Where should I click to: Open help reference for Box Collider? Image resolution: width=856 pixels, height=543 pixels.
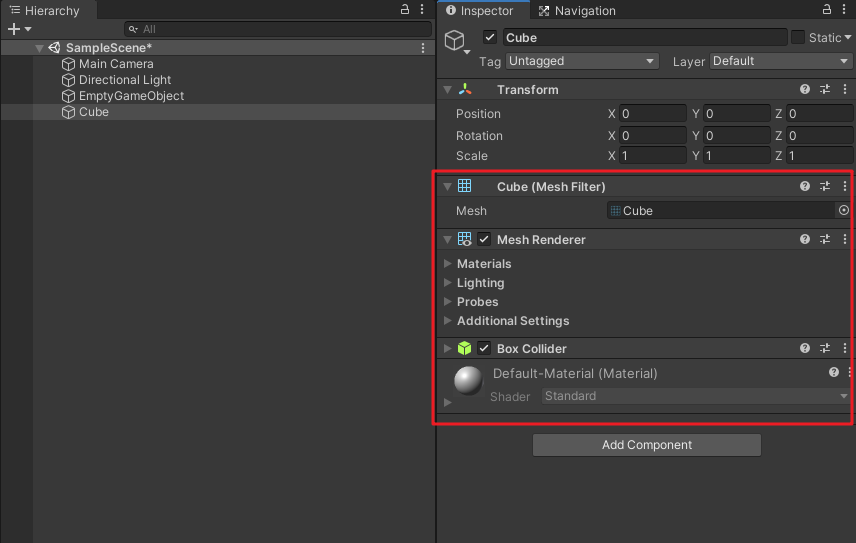point(805,348)
